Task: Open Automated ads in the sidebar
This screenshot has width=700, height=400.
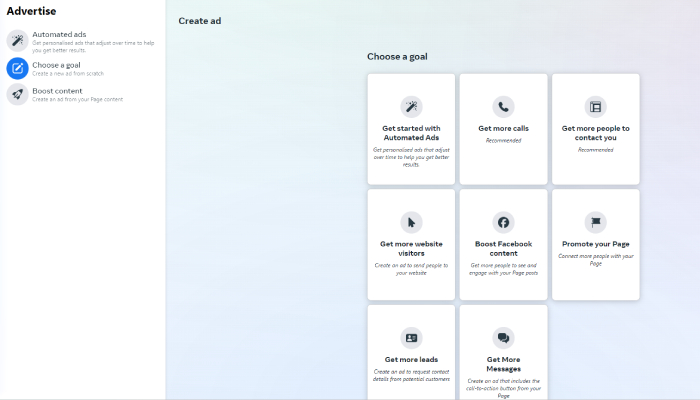Action: click(59, 35)
